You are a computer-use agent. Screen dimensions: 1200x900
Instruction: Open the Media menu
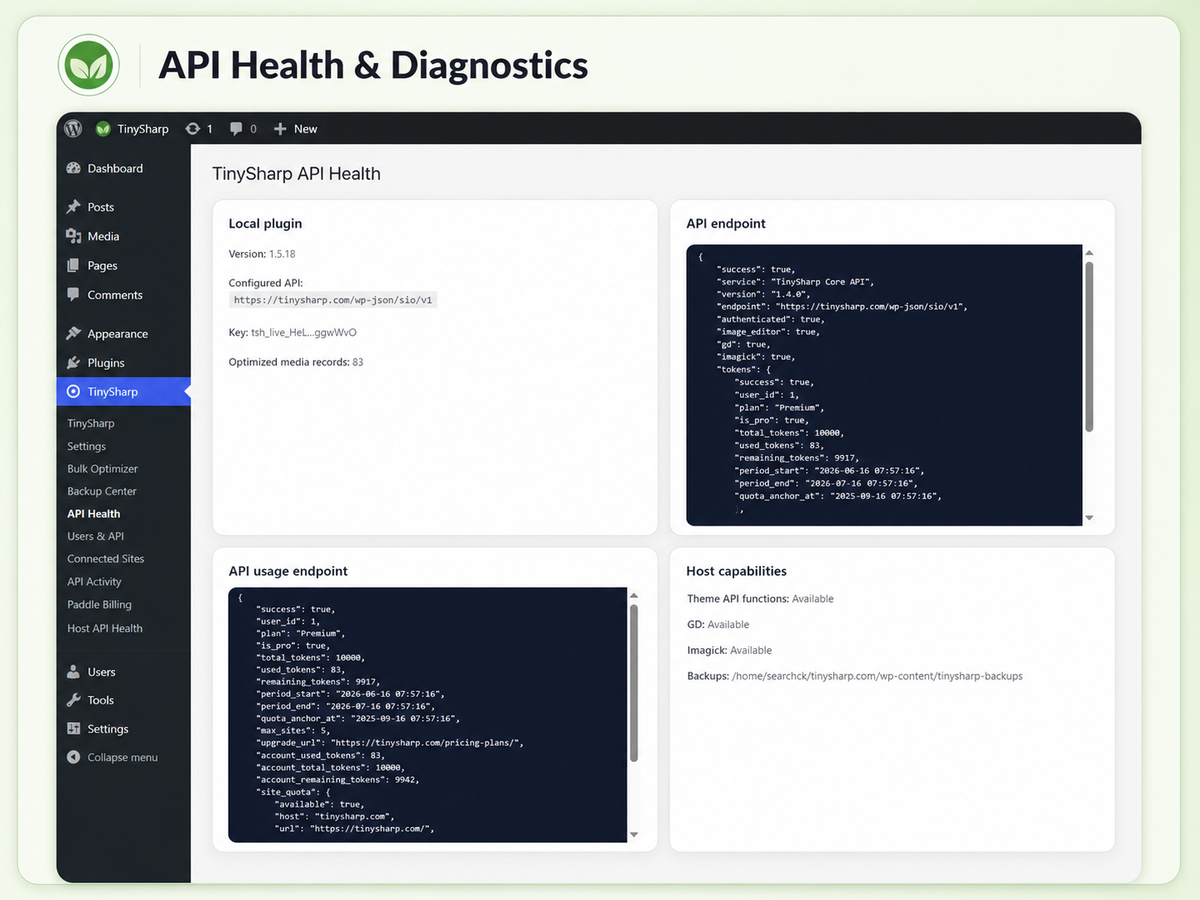103,237
